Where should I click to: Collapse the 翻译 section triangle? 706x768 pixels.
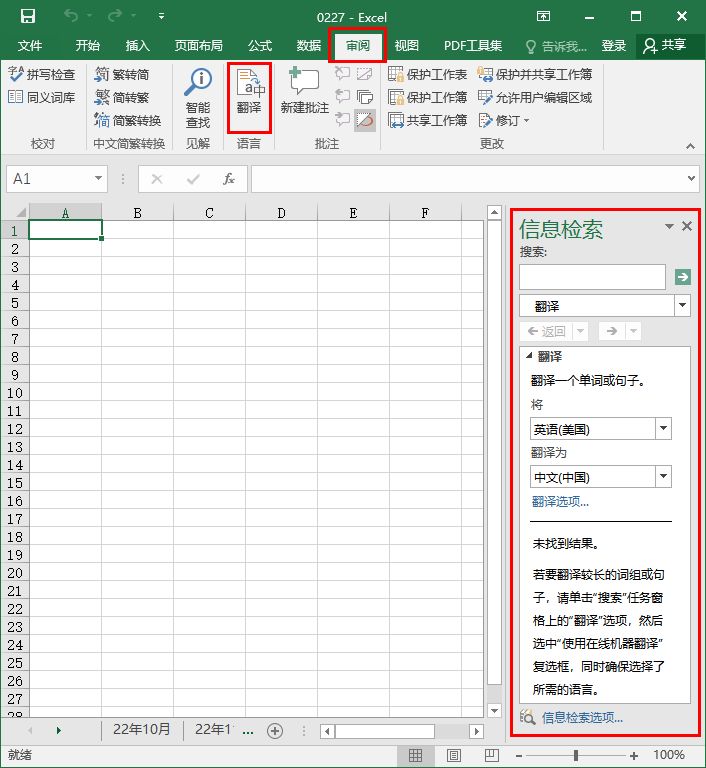pos(529,356)
